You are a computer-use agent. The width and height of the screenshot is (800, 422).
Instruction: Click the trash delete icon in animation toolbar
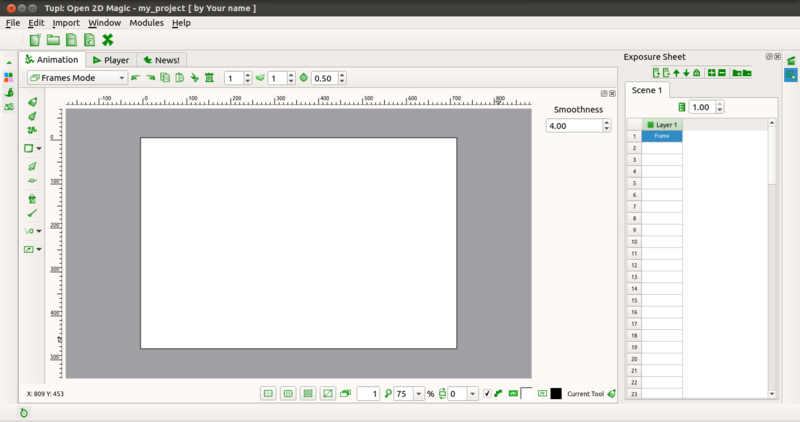tap(209, 78)
